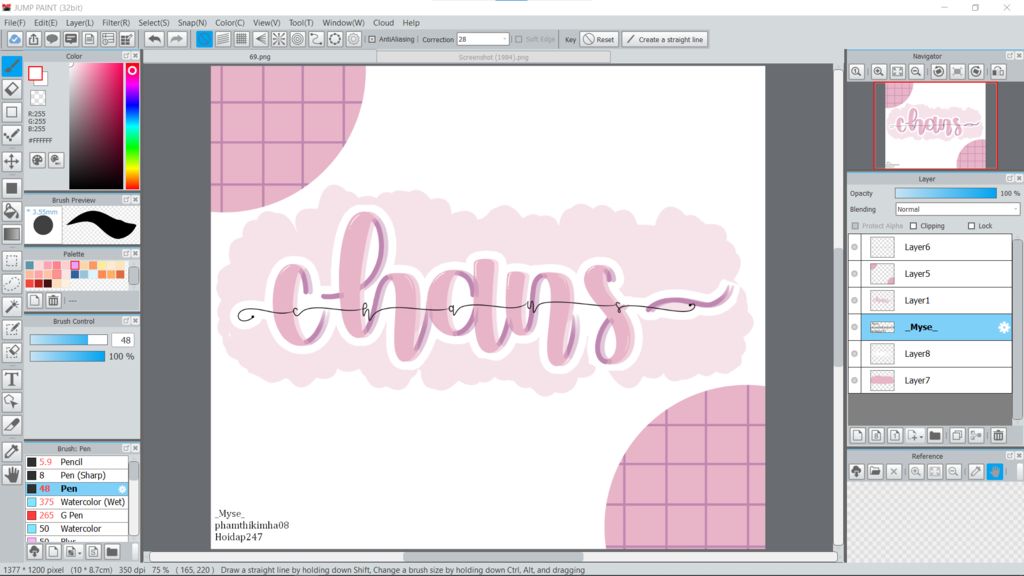Image resolution: width=1024 pixels, height=576 pixels.
Task: Adjust the brush size slider
Action: [x=69, y=340]
